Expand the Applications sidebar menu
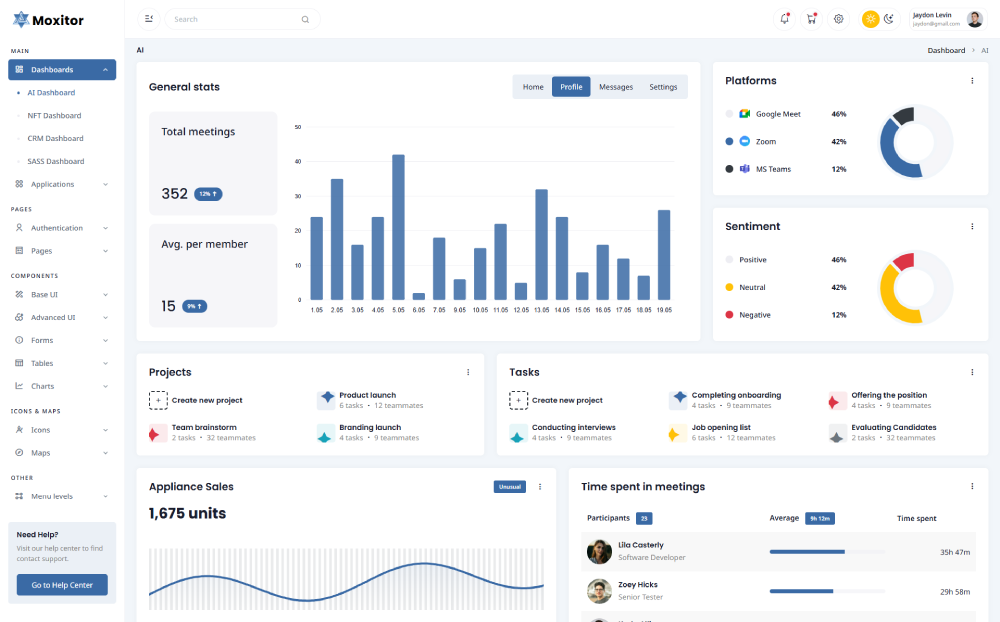Screen dimensions: 1000x622 coord(62,184)
